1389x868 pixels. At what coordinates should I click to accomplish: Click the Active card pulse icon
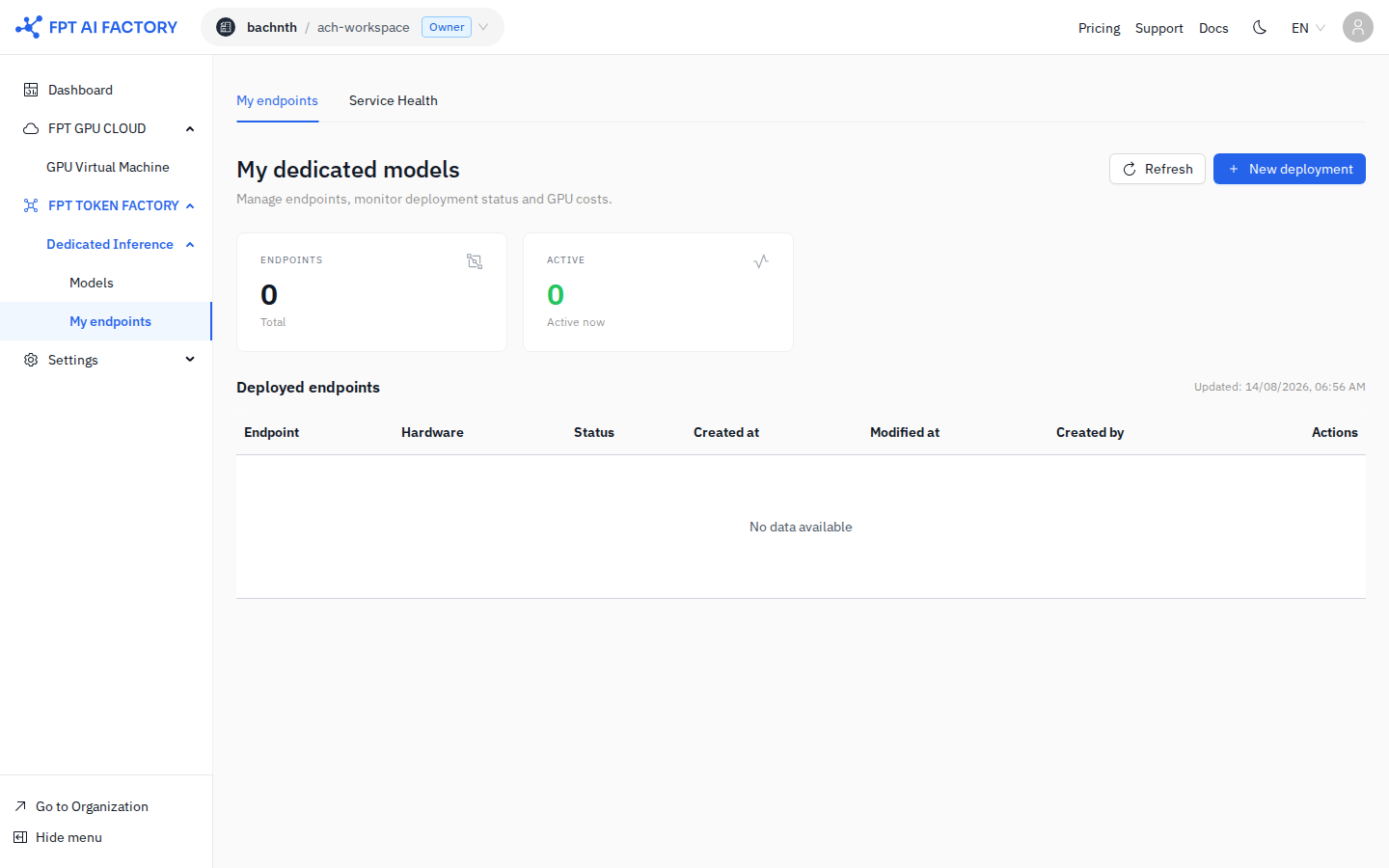click(x=761, y=261)
